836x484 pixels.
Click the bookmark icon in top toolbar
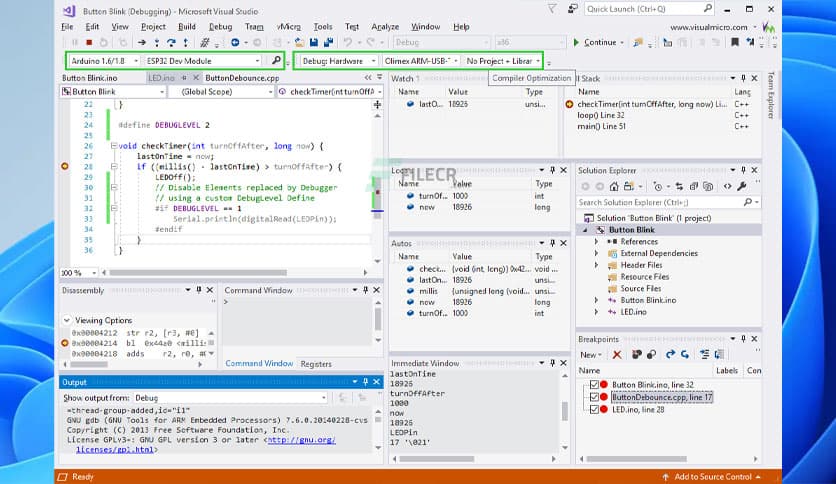pyautogui.click(x=735, y=42)
